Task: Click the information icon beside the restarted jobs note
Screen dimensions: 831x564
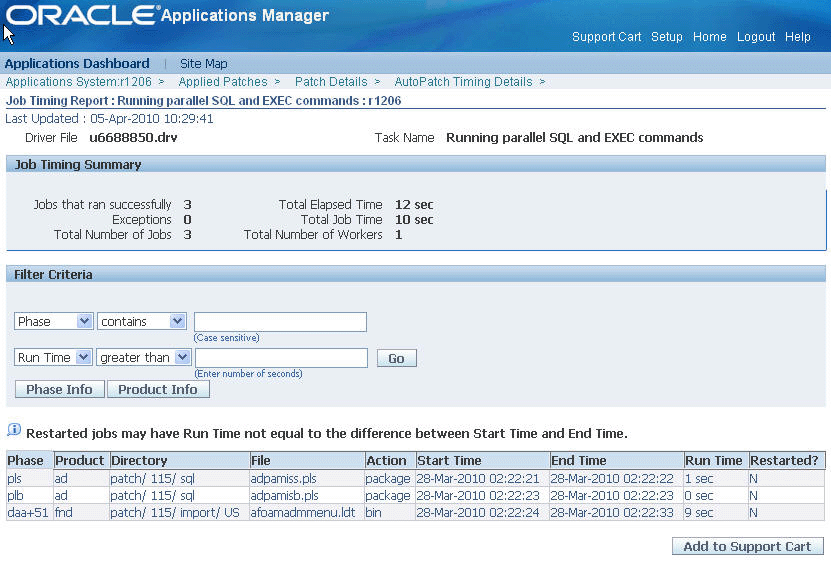Action: [x=14, y=430]
